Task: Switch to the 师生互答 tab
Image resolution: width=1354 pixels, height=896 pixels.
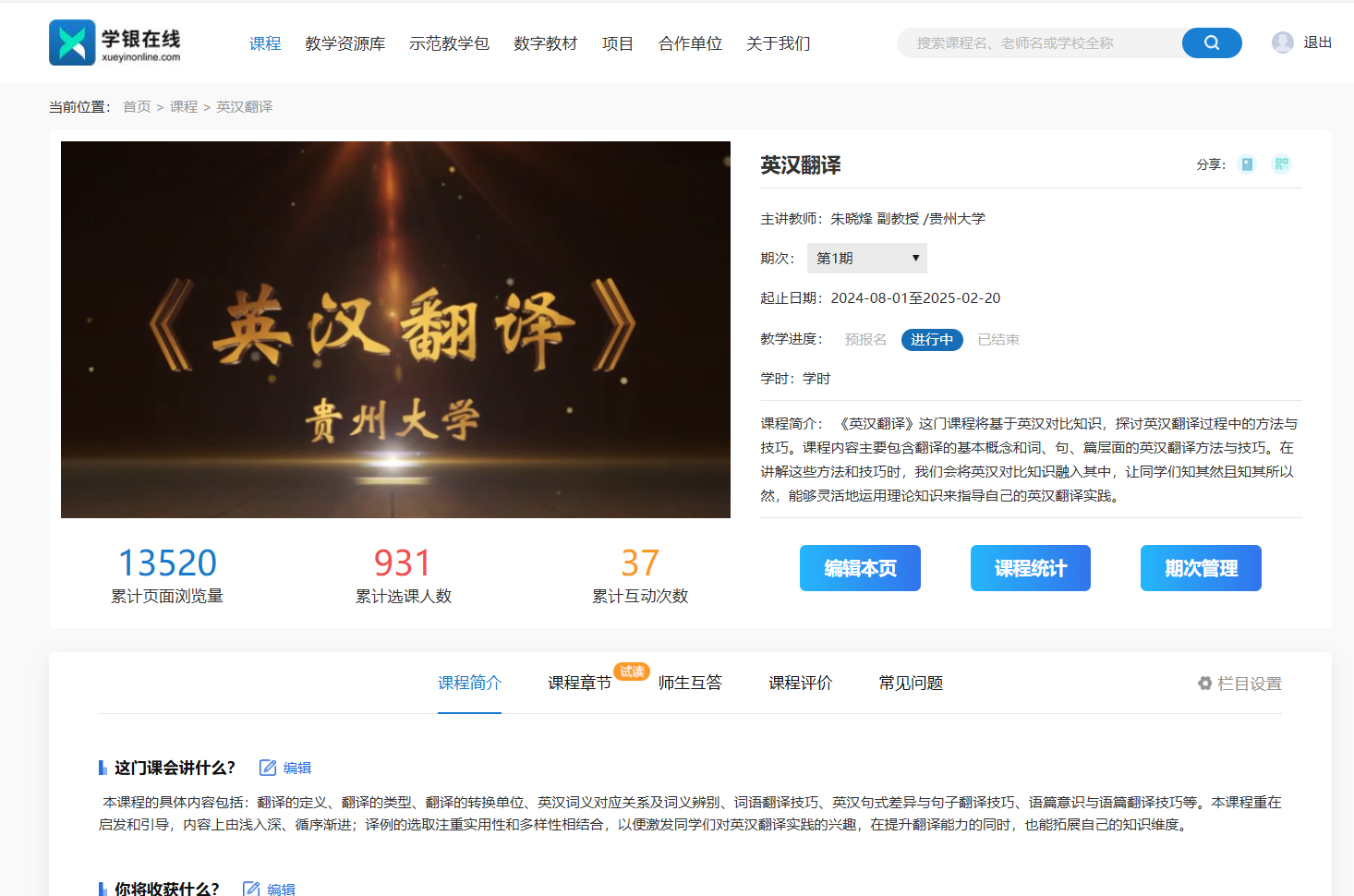Action: click(x=690, y=684)
